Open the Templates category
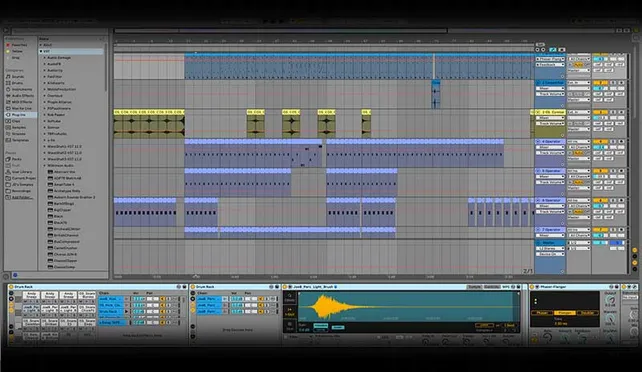The width and height of the screenshot is (642, 372). click(x=20, y=140)
